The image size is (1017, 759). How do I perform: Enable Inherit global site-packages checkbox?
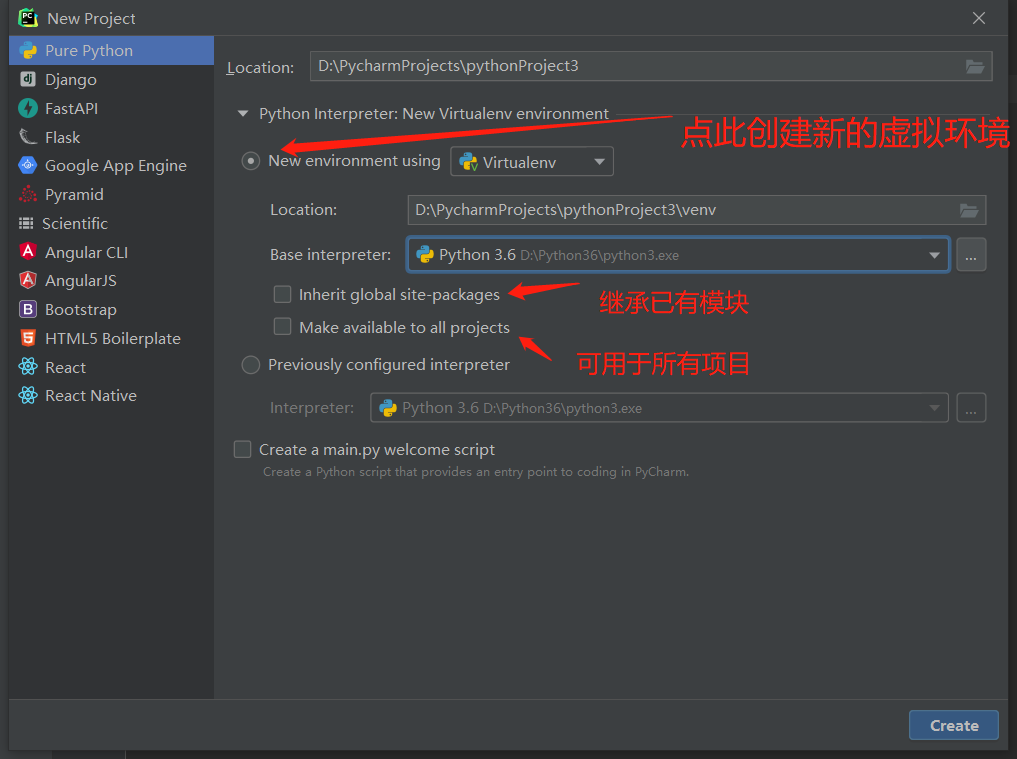pyautogui.click(x=282, y=295)
